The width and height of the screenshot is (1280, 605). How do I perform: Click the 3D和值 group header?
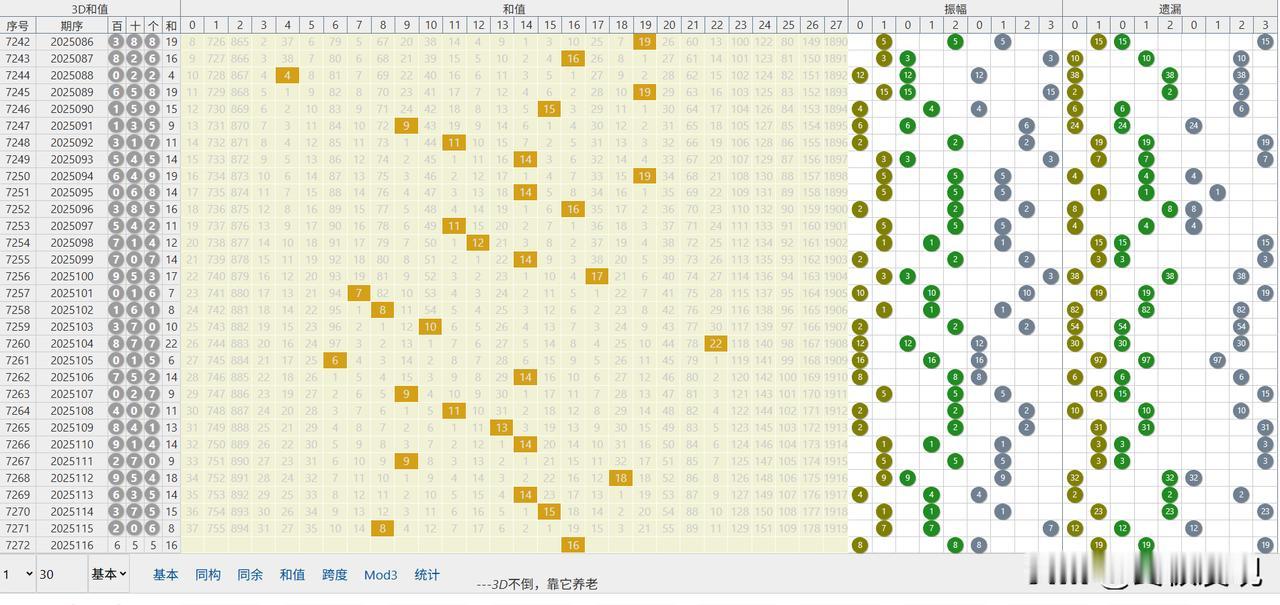click(90, 8)
